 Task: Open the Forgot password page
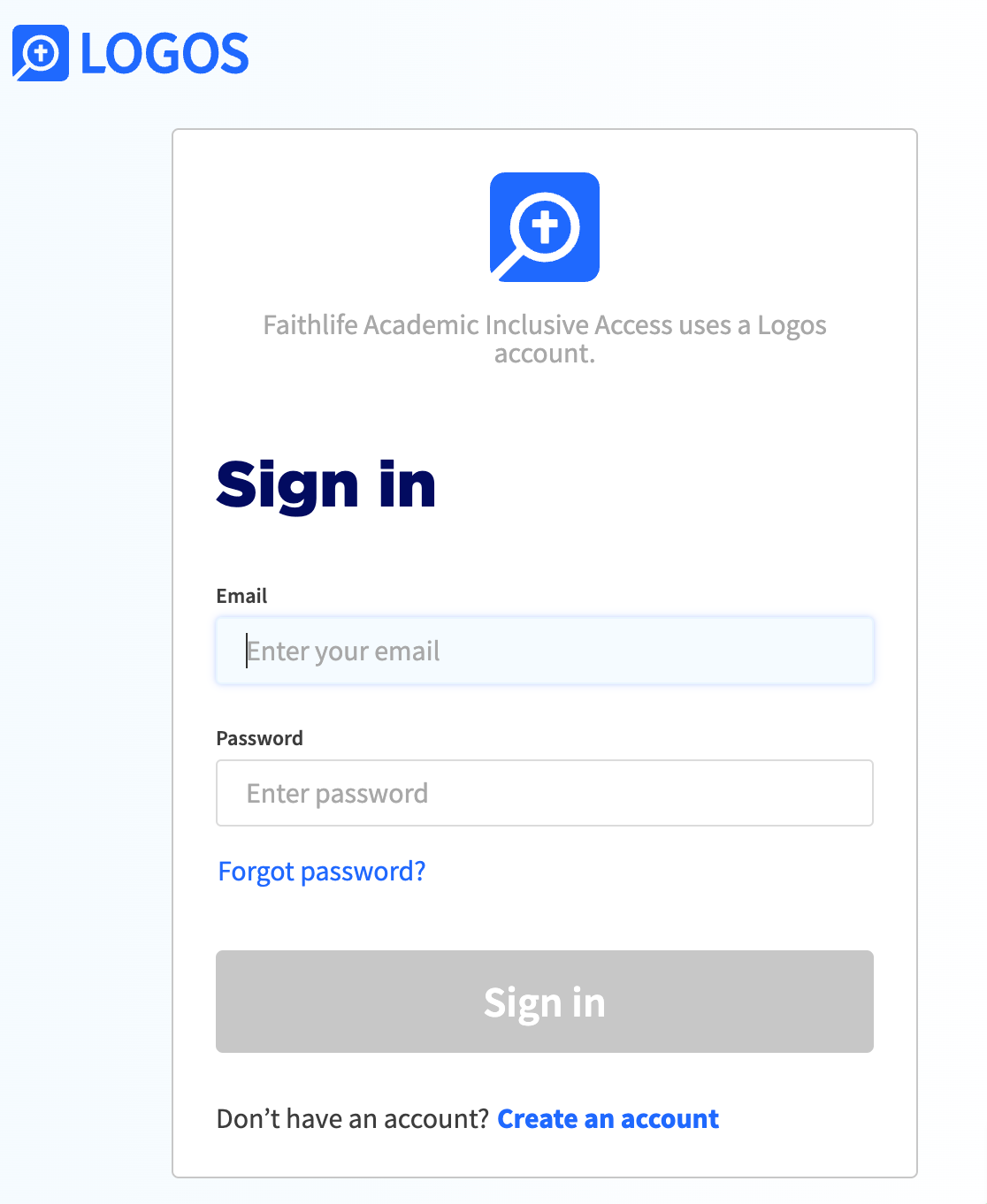point(321,872)
